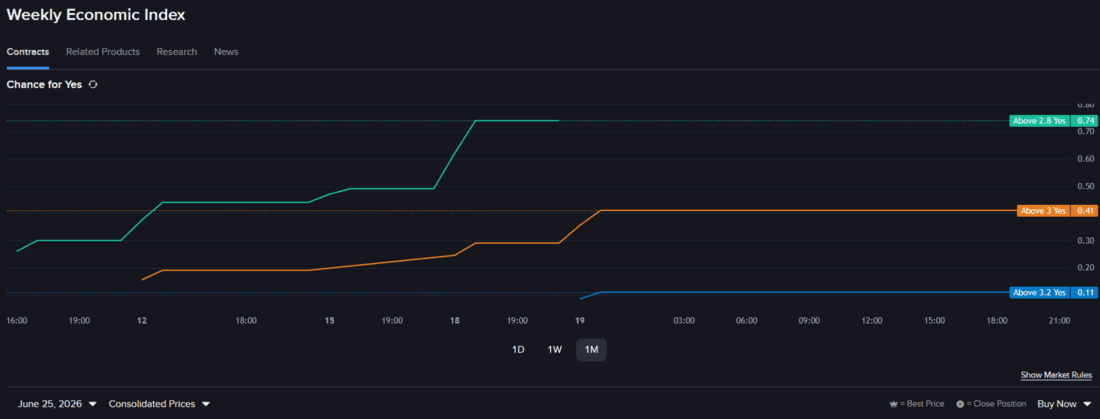The height and width of the screenshot is (419, 1100).
Task: Click the 0.50 y-axis value
Action: pyautogui.click(x=1086, y=186)
